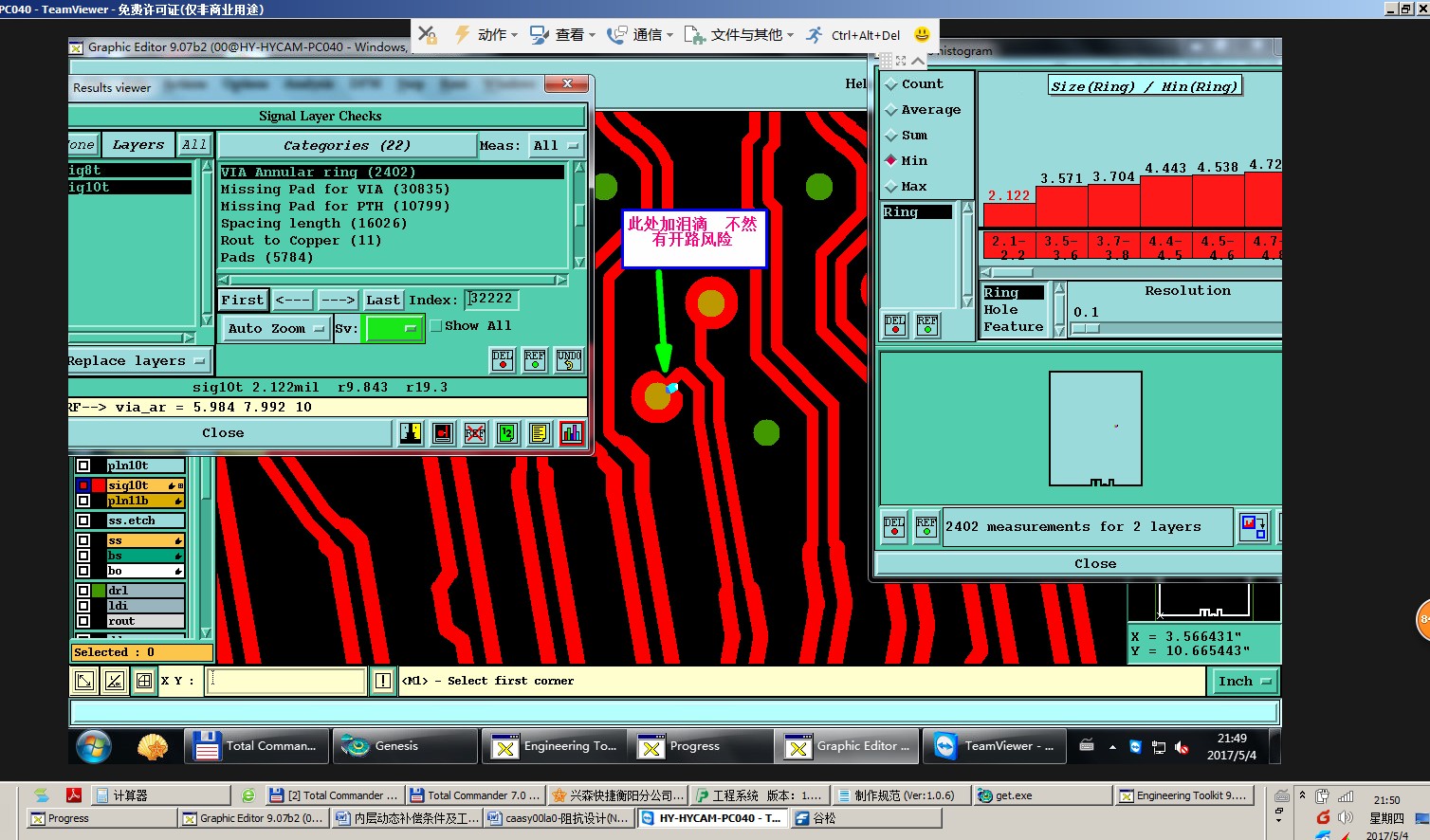Viewport: 1430px width, 840px height.
Task: Click the DEL icon under histogram Ring list
Action: pos(895,325)
